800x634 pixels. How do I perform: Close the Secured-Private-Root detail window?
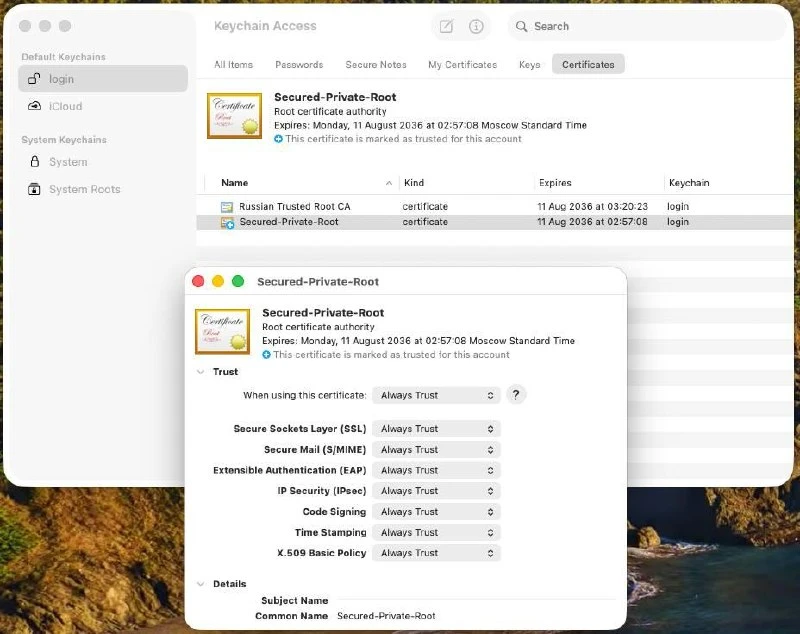pyautogui.click(x=198, y=281)
